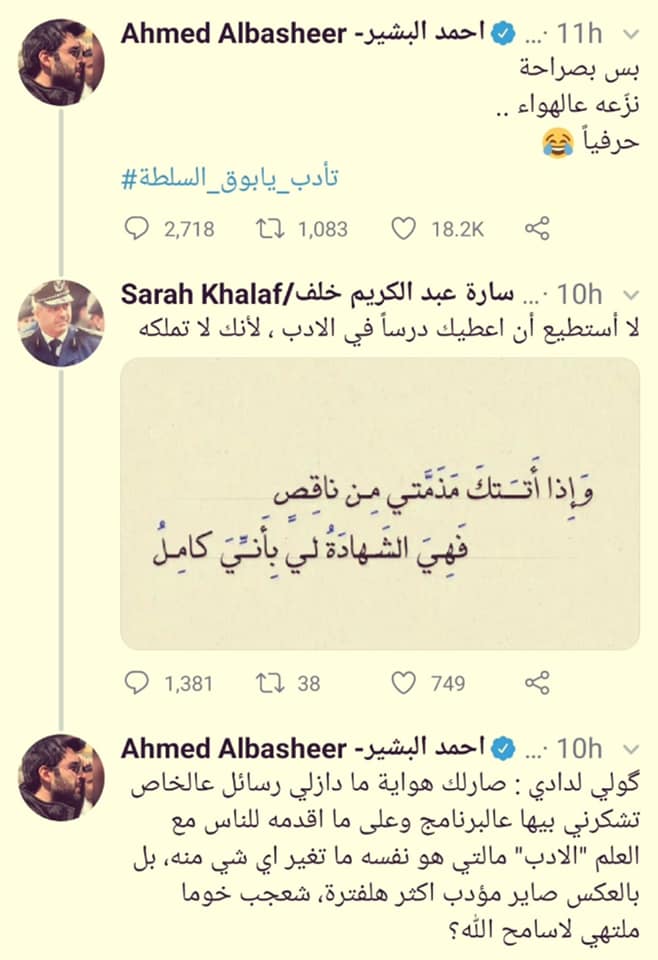Open Ahmed Albasheer's profile name in the first tweet

tap(303, 33)
